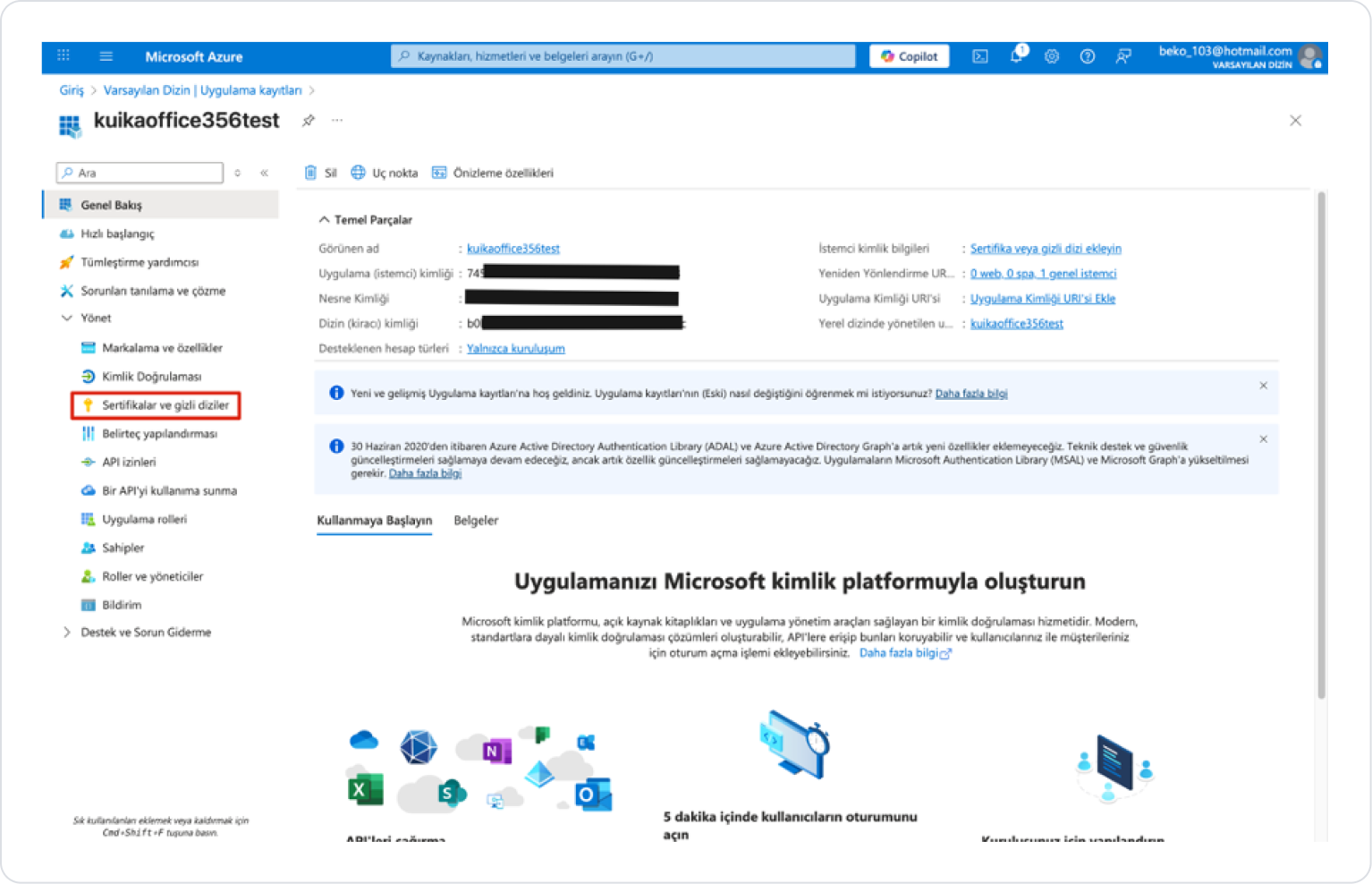Open the Azure portal apps grid icon
Image resolution: width=1372 pixels, height=884 pixels.
pos(64,55)
